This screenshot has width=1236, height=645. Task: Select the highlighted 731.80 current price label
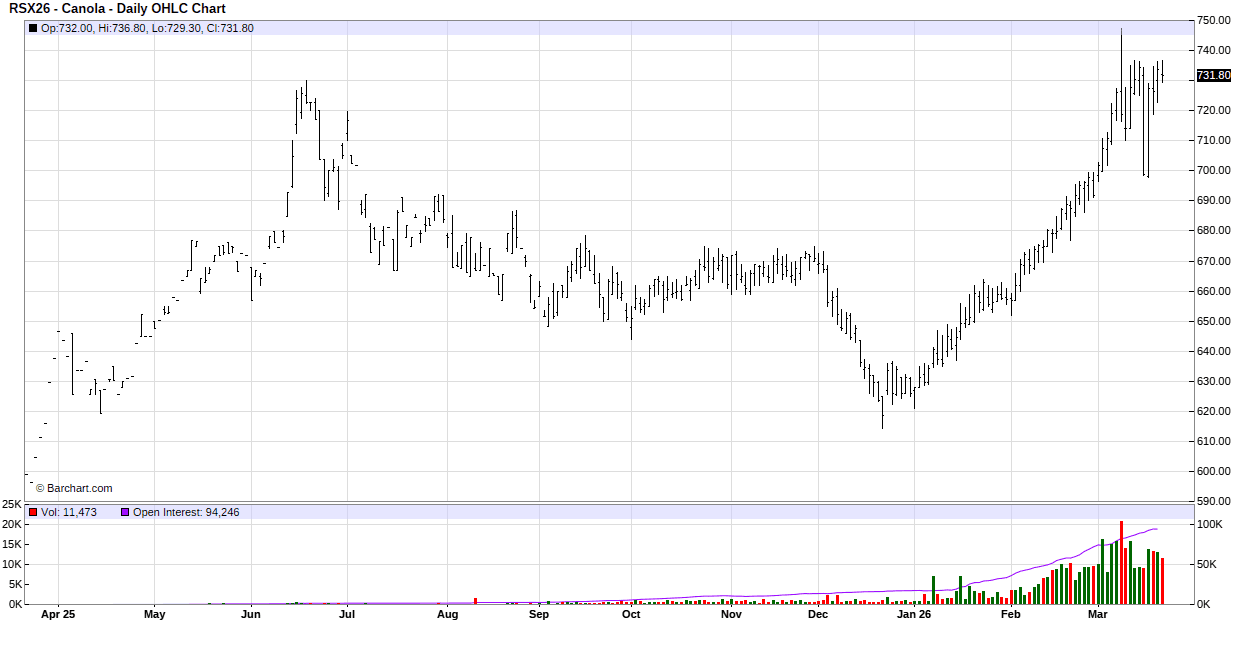[x=1213, y=76]
